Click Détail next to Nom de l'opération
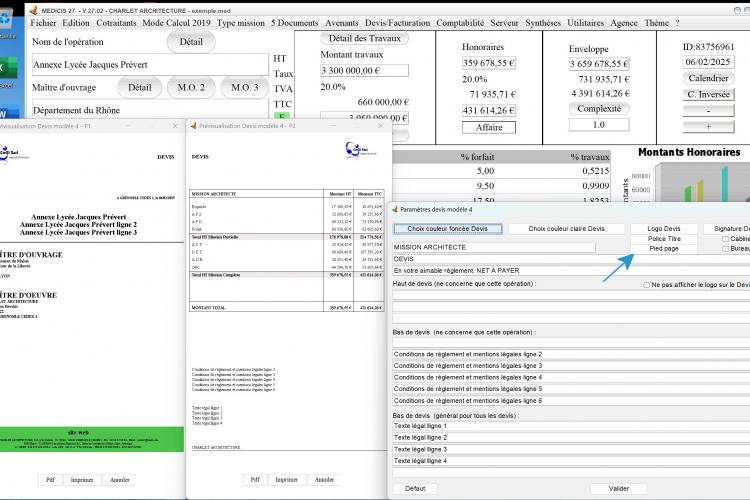 point(191,42)
